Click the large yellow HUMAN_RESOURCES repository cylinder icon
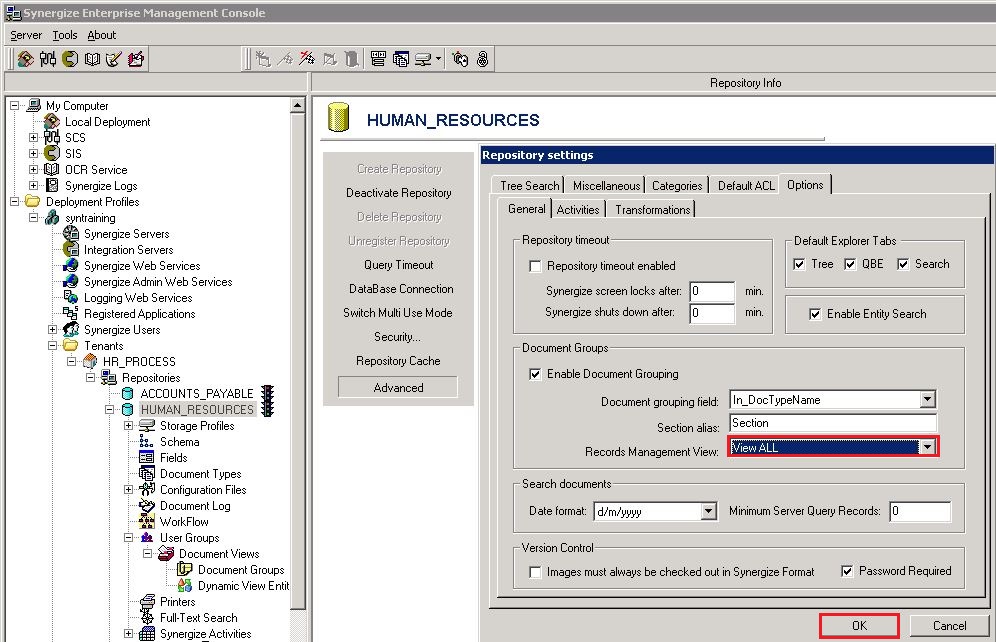This screenshot has width=996, height=642. [x=339, y=117]
